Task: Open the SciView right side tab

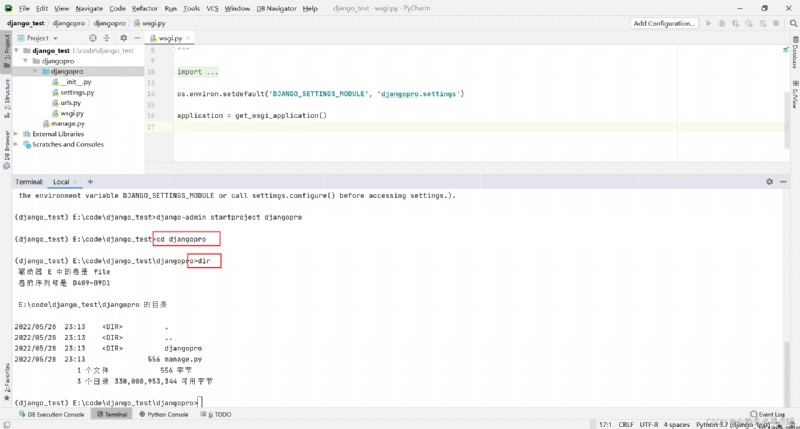Action: 795,95
